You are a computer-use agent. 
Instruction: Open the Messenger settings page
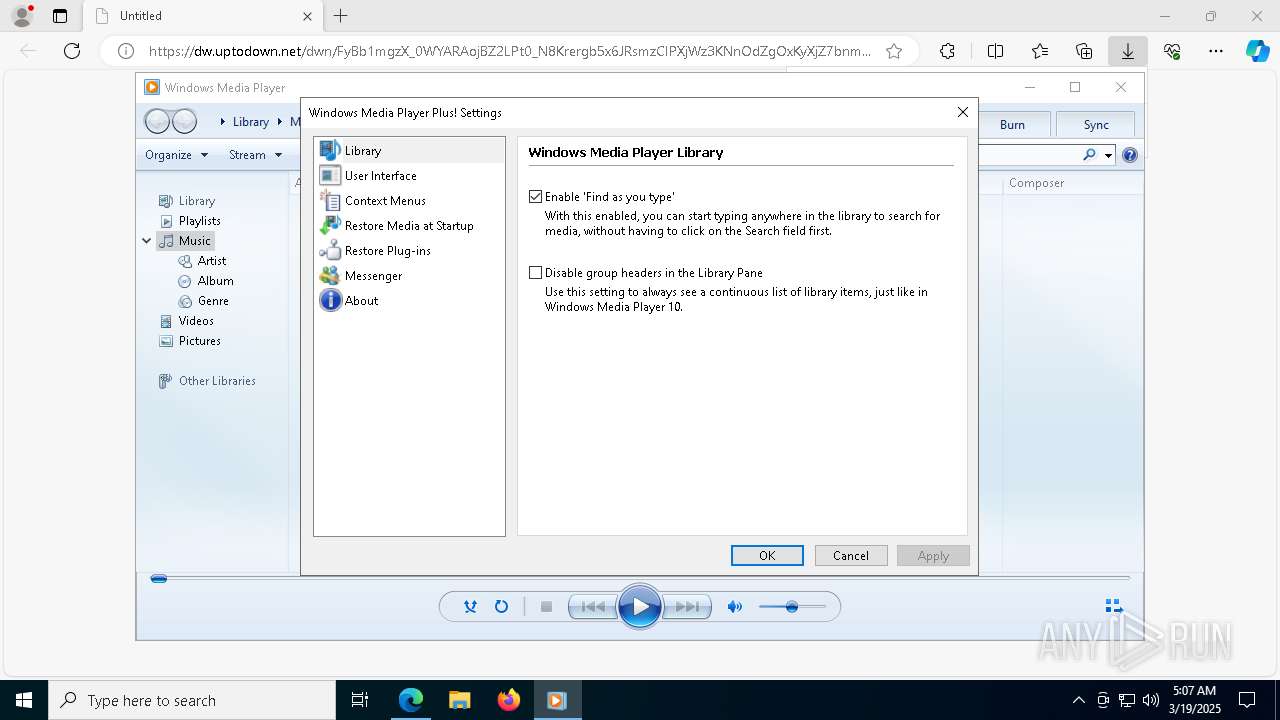373,275
